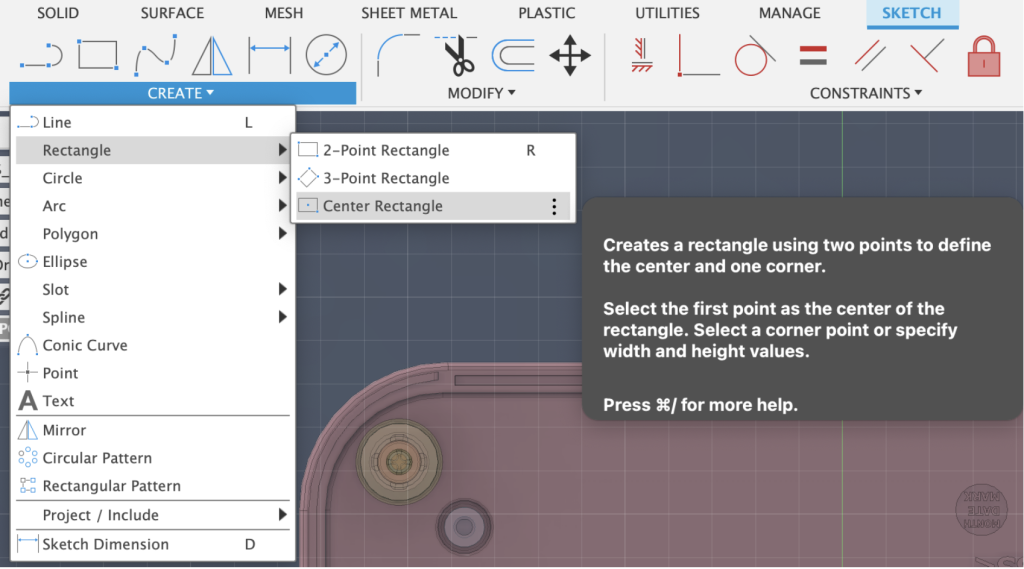The height and width of the screenshot is (569, 1024).
Task: Switch to the SOLID tab
Action: (58, 13)
